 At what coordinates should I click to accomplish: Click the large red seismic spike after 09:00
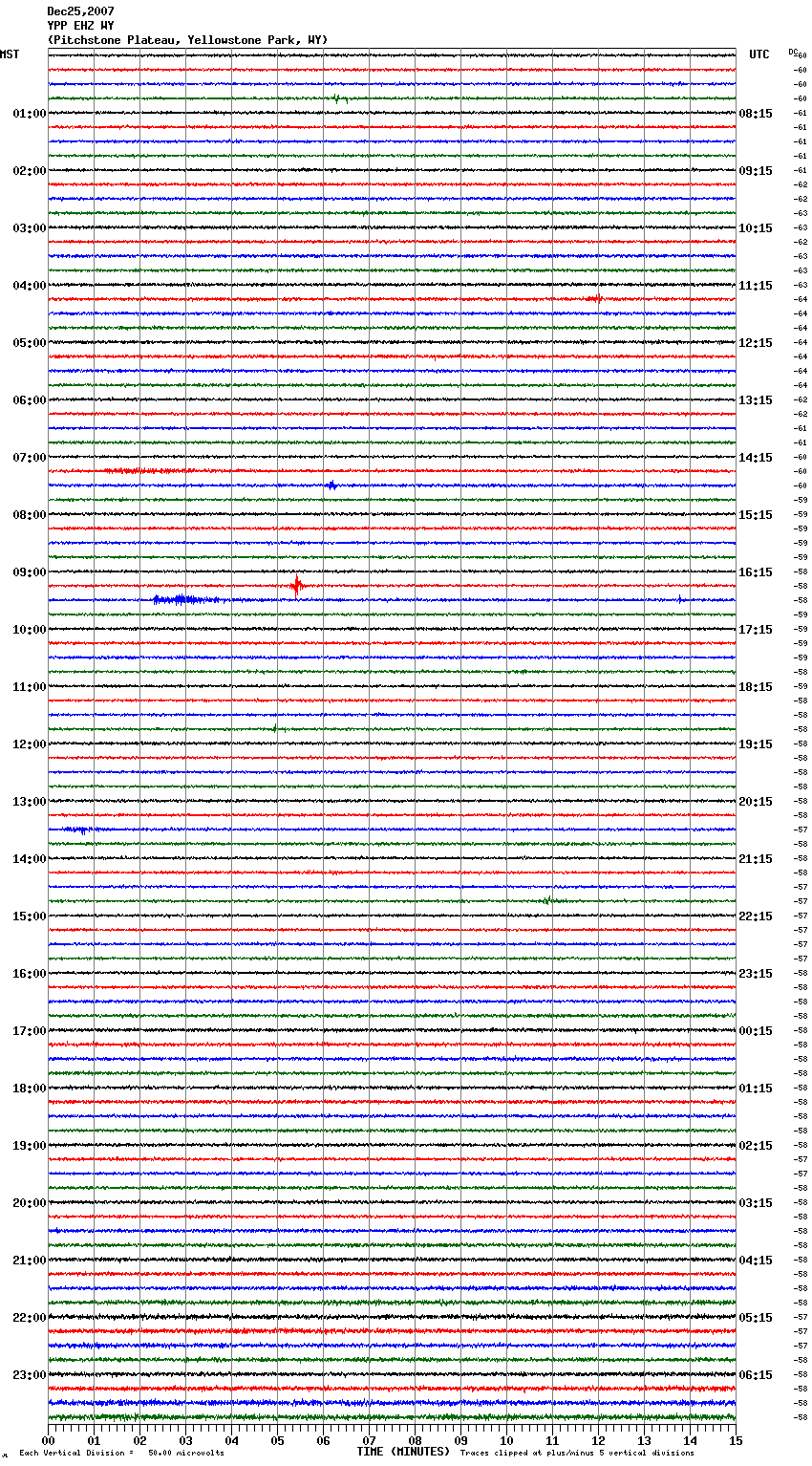[298, 585]
